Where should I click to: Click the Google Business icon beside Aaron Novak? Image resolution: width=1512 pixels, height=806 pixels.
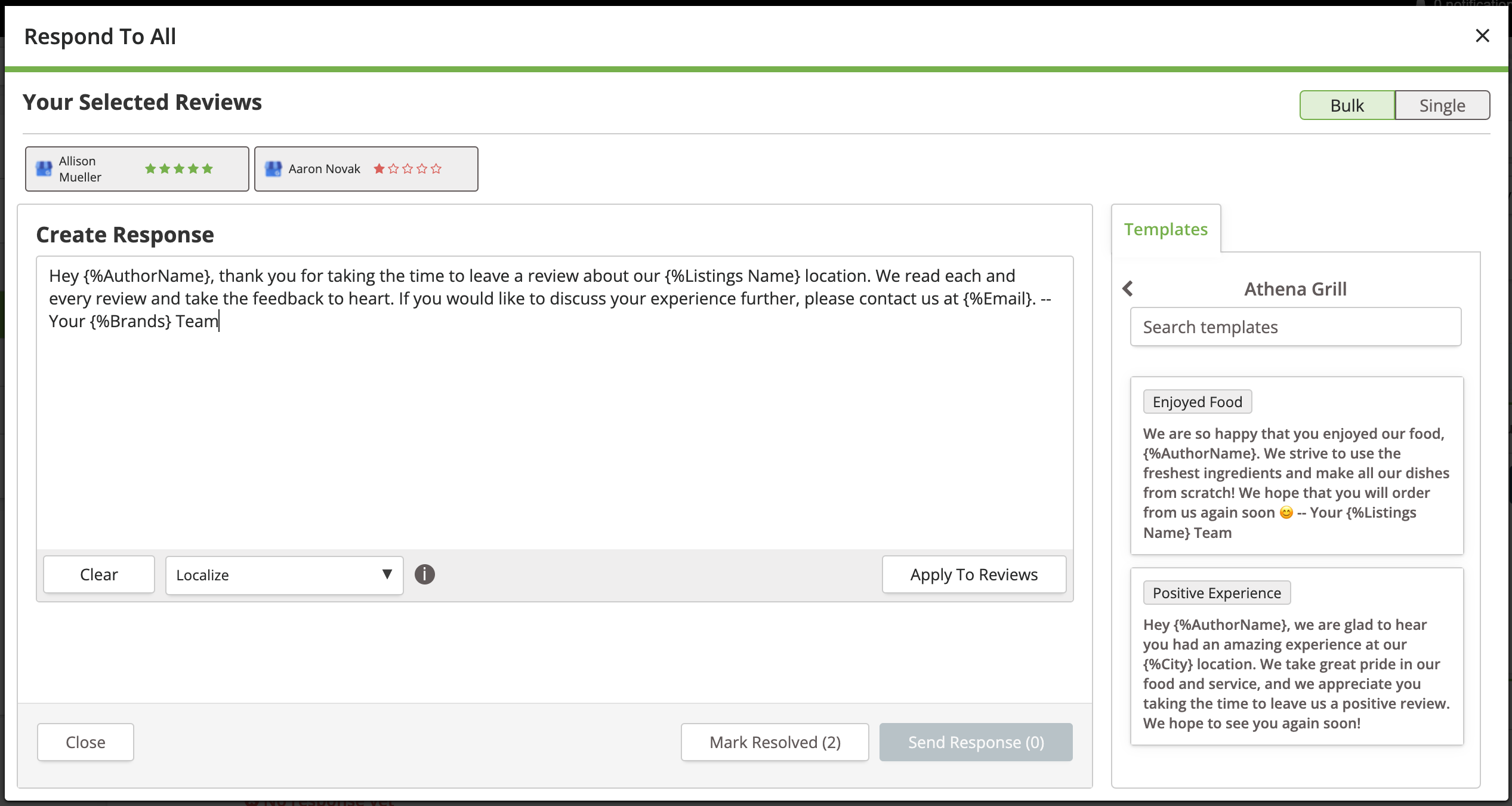pos(273,169)
